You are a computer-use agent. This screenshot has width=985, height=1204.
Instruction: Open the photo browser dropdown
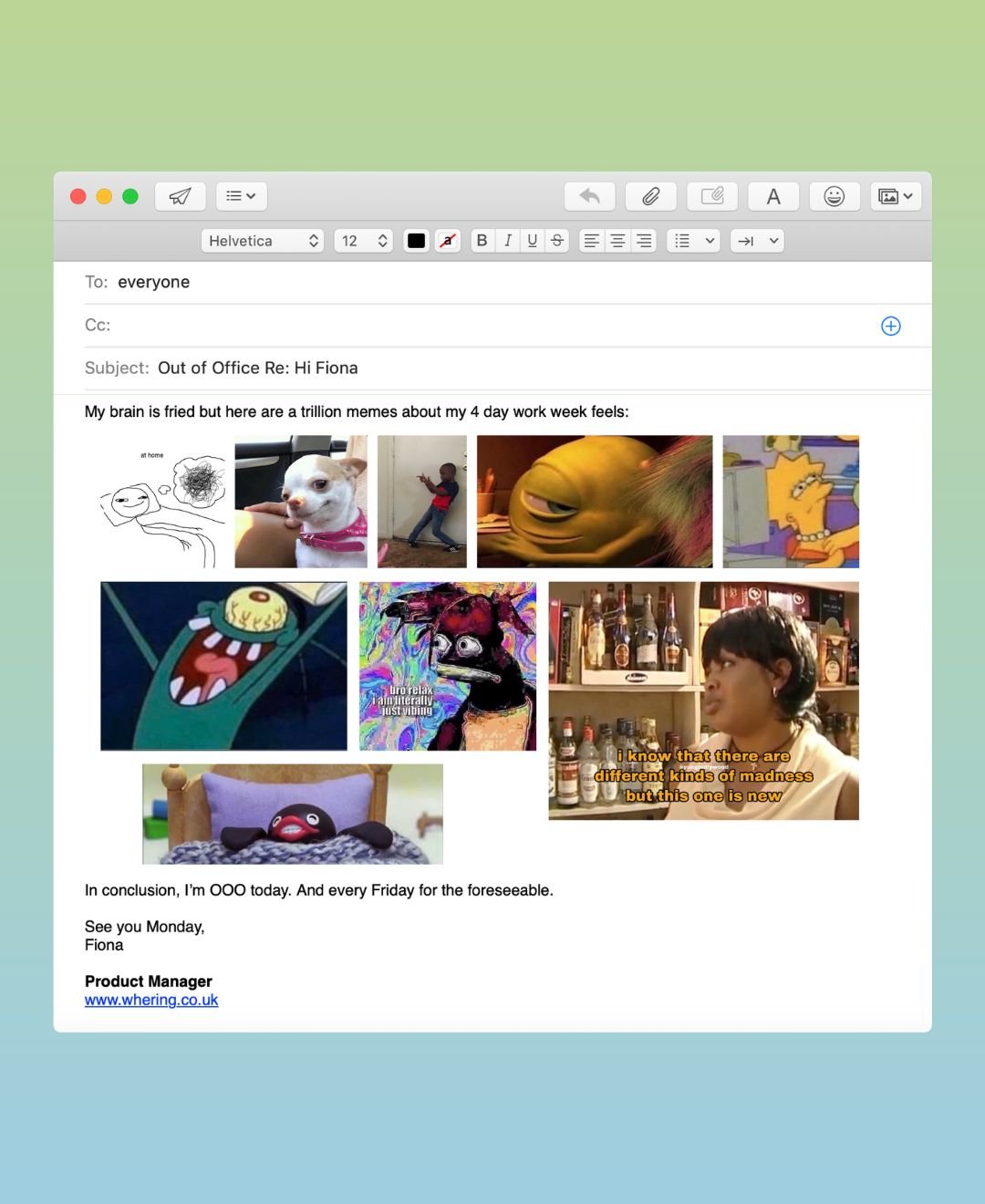[896, 196]
